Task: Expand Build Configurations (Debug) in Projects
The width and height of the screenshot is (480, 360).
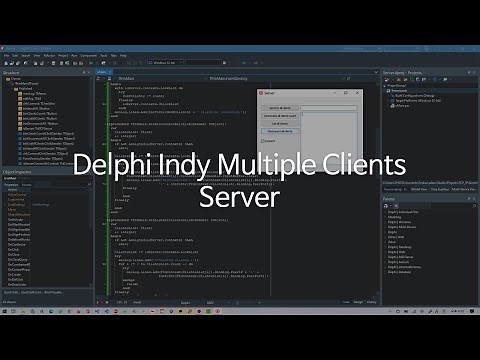Action: [x=388, y=96]
